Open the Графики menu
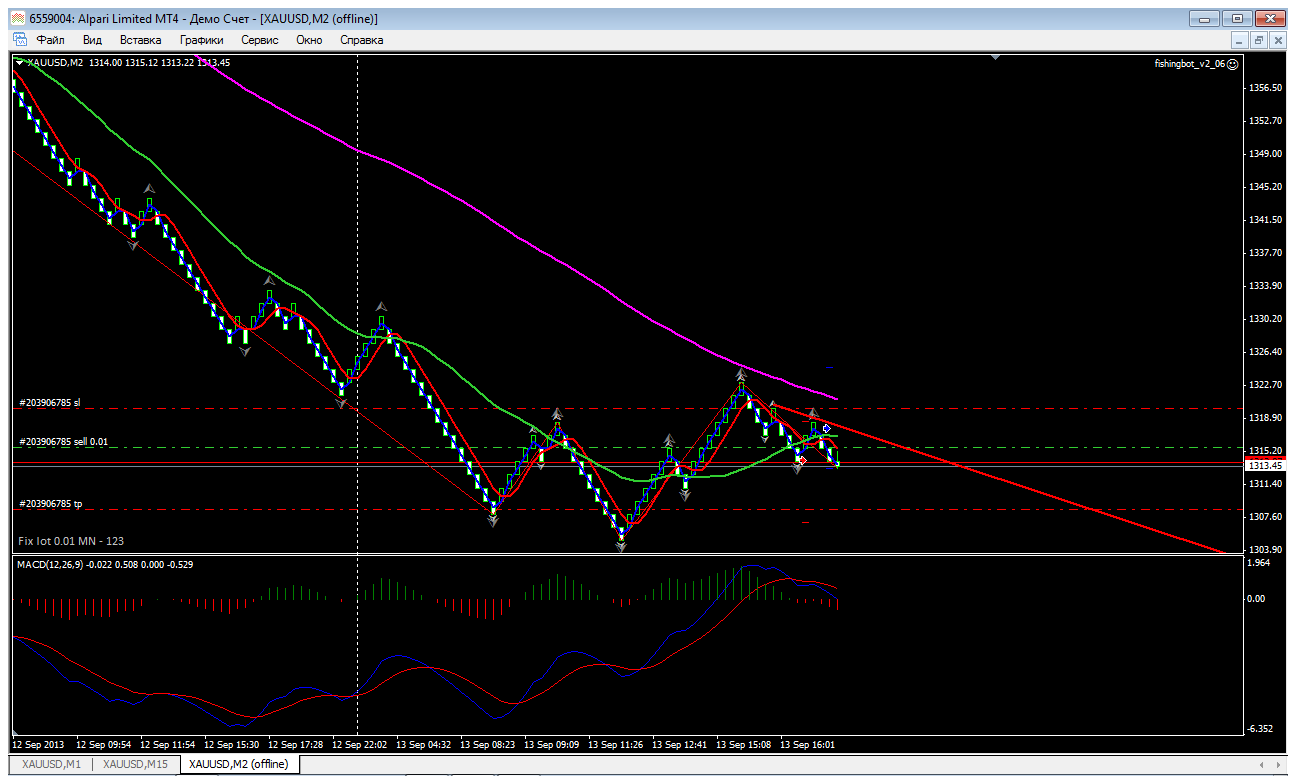 click(202, 40)
